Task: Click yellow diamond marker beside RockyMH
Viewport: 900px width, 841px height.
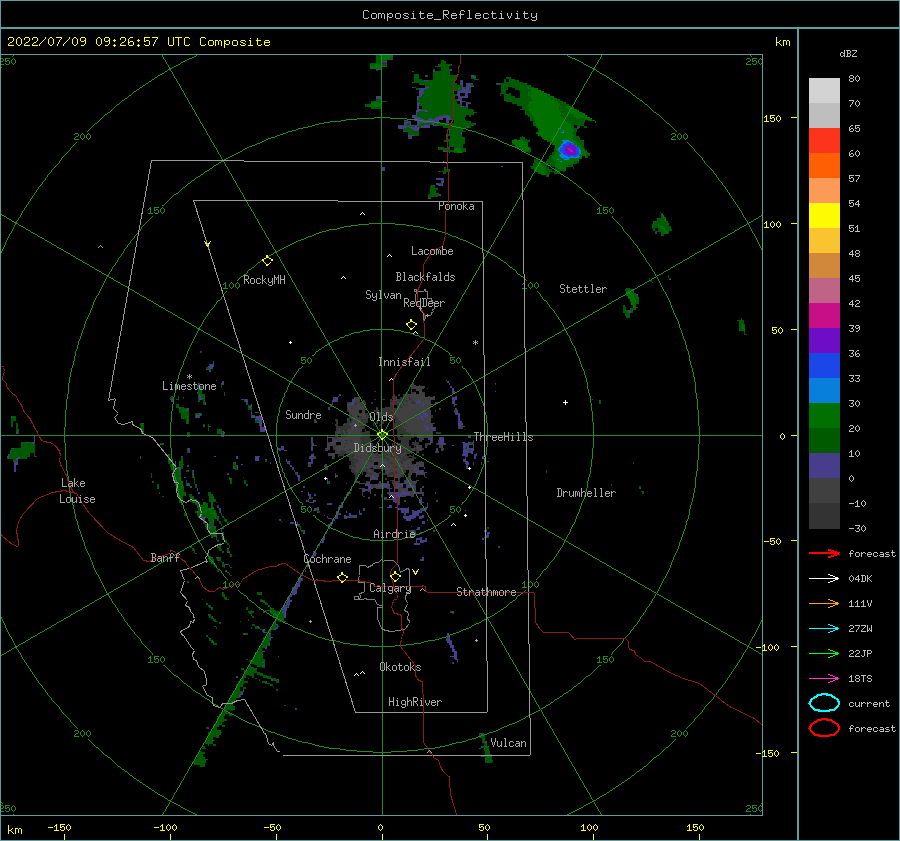Action: pos(267,261)
